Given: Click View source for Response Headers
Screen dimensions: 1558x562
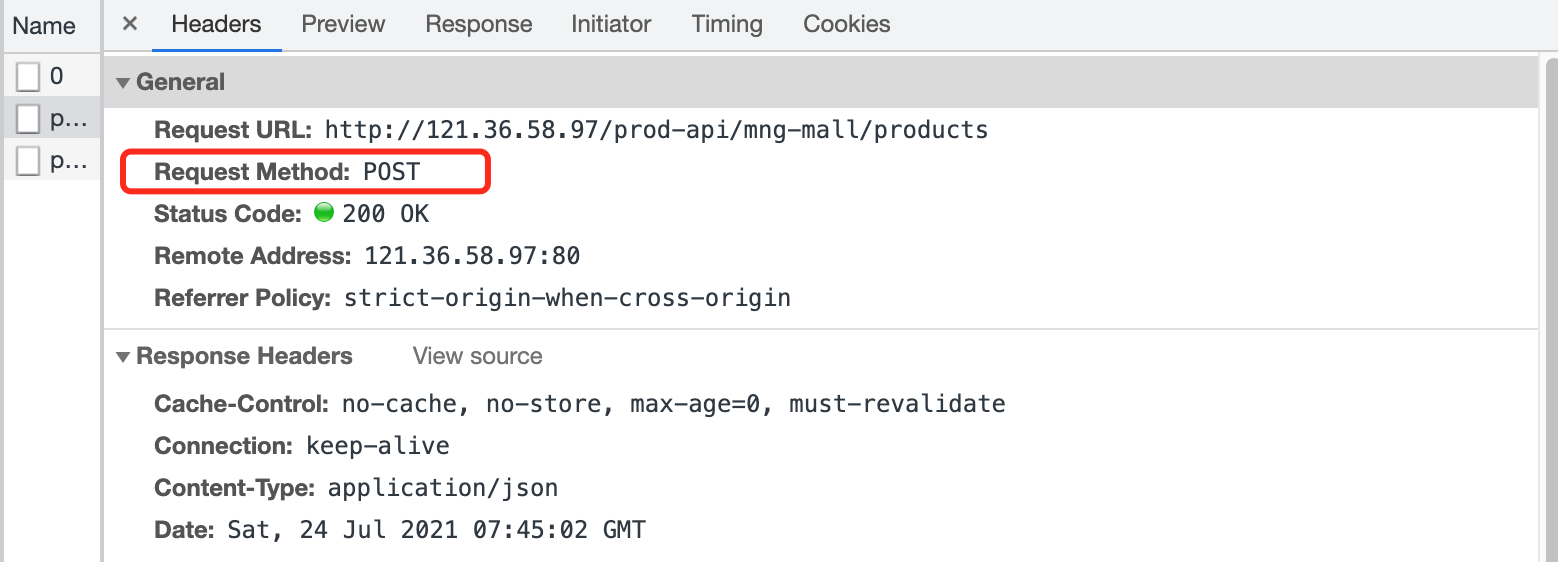Looking at the screenshot, I should (x=478, y=356).
